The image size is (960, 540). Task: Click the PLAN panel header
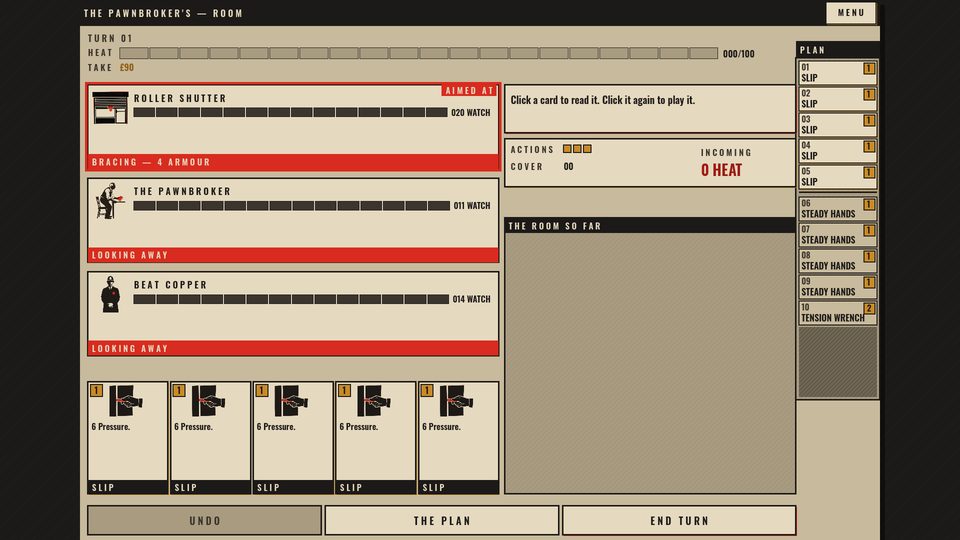tap(838, 50)
